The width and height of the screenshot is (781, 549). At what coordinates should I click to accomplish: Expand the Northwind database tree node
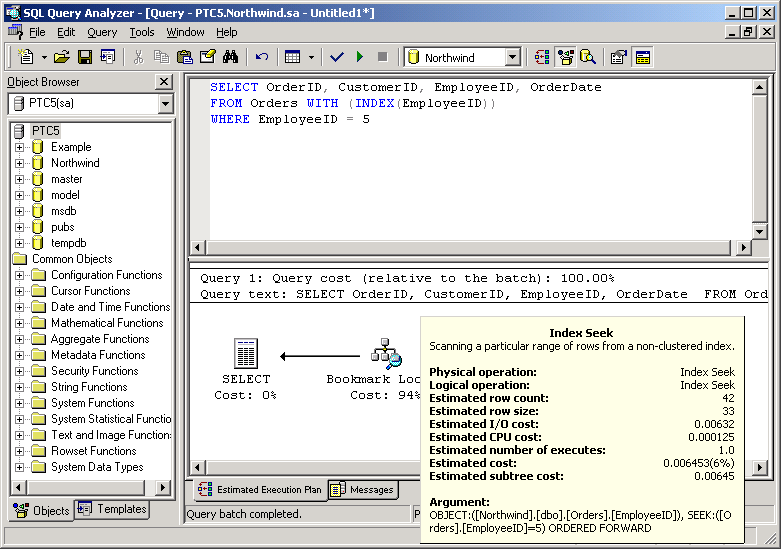pos(19,163)
